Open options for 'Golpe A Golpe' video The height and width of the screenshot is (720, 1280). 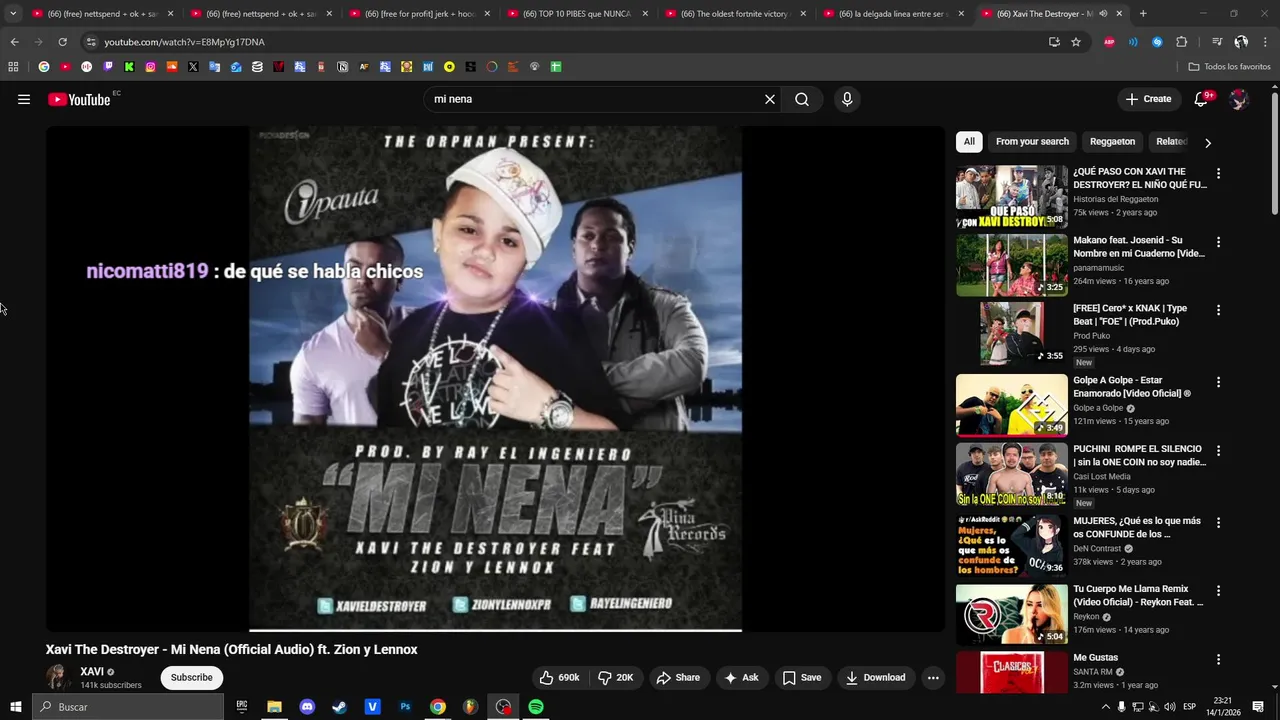(x=1218, y=382)
